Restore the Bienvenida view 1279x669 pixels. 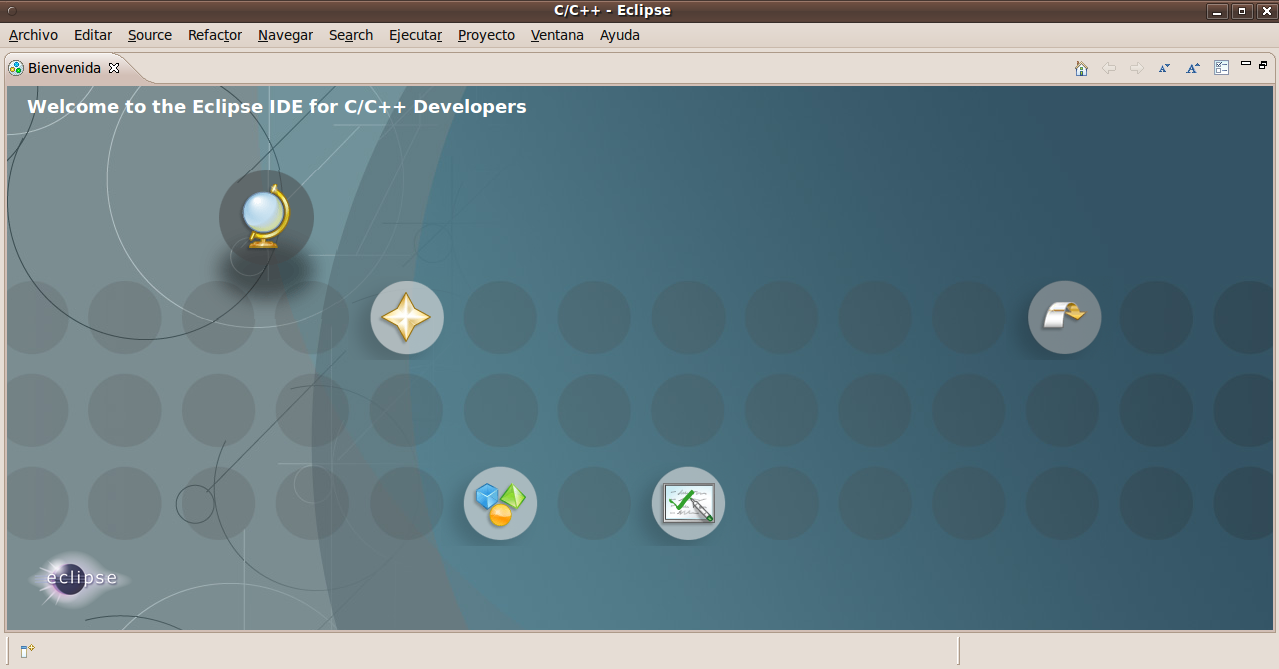tap(1263, 64)
